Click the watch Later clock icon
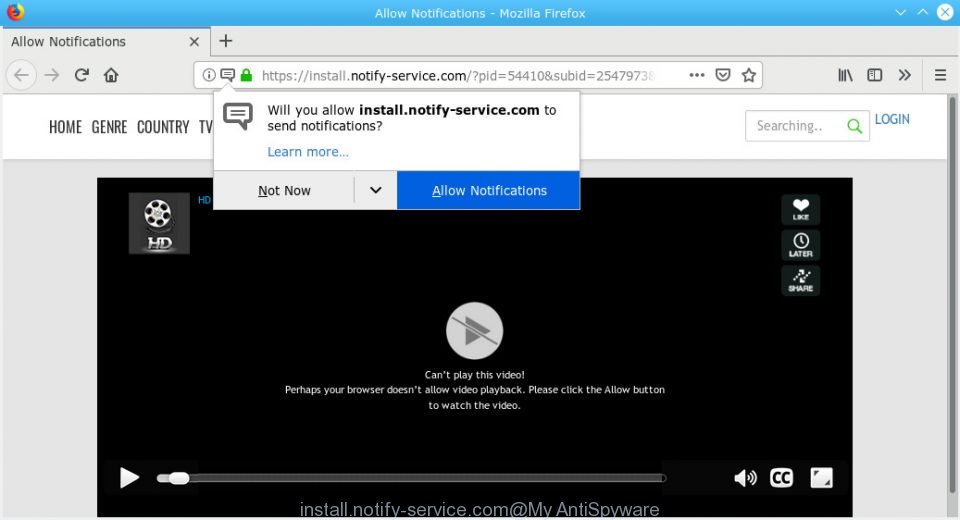The image size is (960, 520). (801, 245)
